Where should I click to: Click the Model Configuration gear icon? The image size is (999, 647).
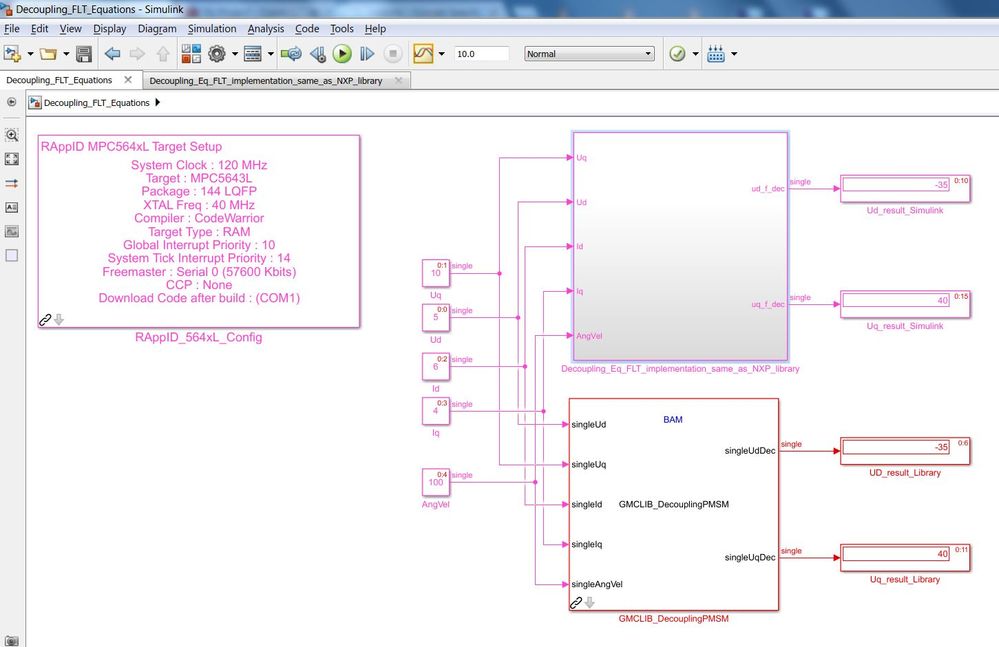pos(217,54)
